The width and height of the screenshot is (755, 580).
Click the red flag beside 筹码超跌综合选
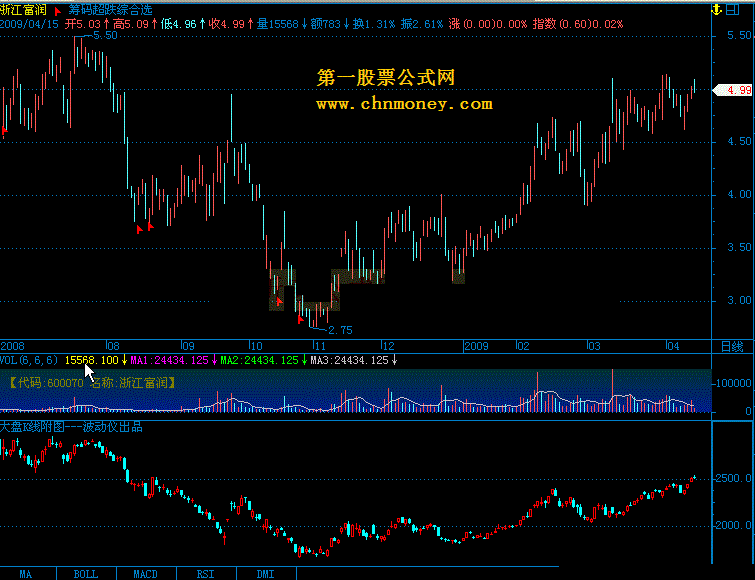click(58, 11)
